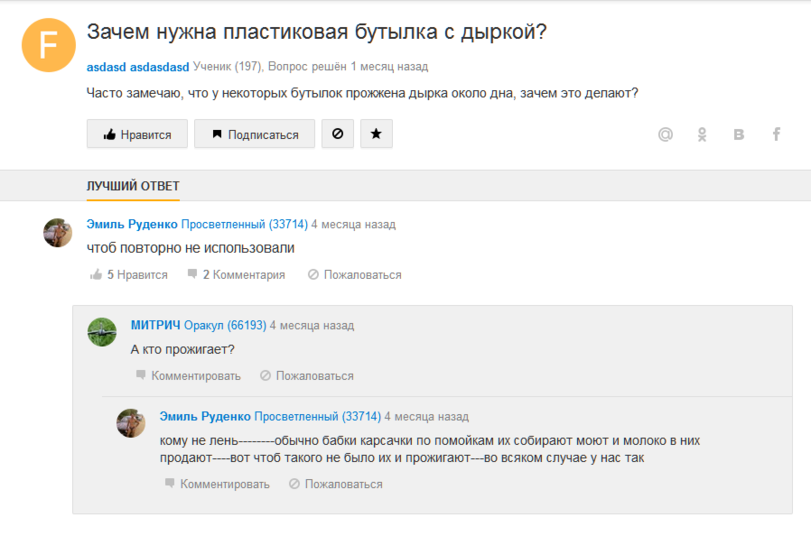
Task: Add question to favorites with star icon
Action: 376,134
